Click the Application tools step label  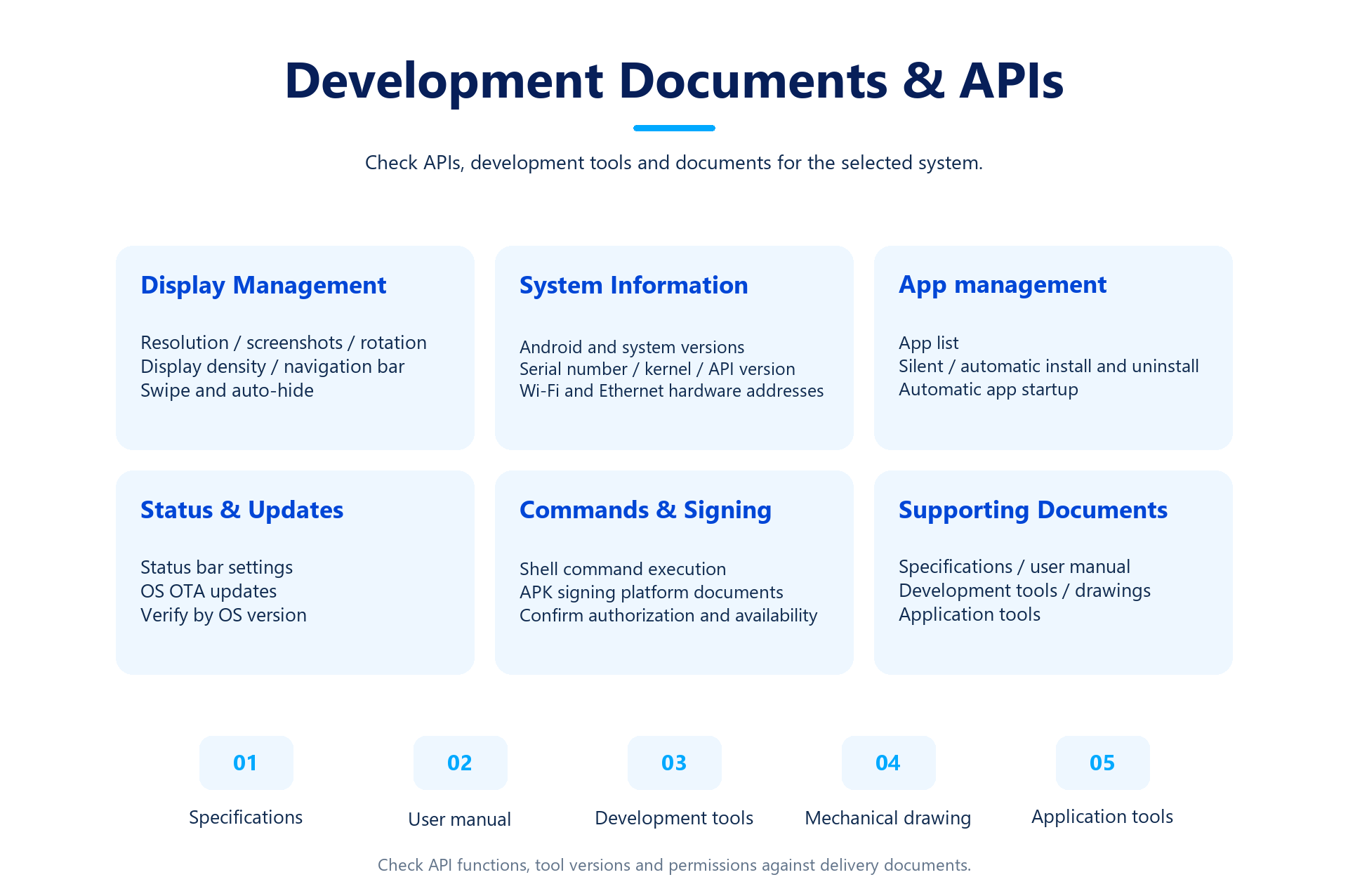[x=1102, y=817]
